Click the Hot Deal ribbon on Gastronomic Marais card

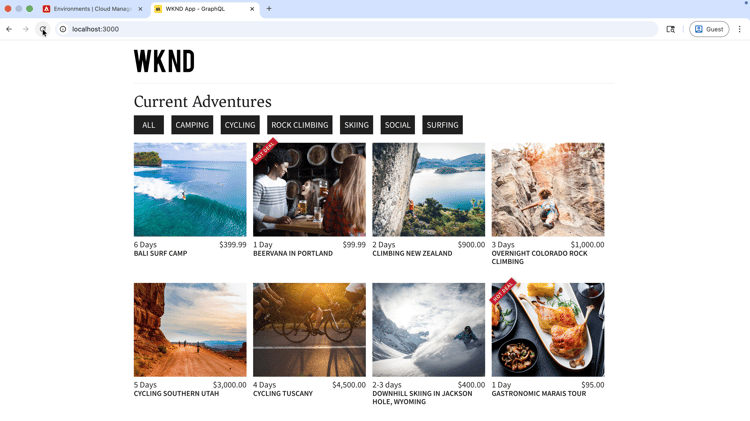pyautogui.click(x=503, y=291)
